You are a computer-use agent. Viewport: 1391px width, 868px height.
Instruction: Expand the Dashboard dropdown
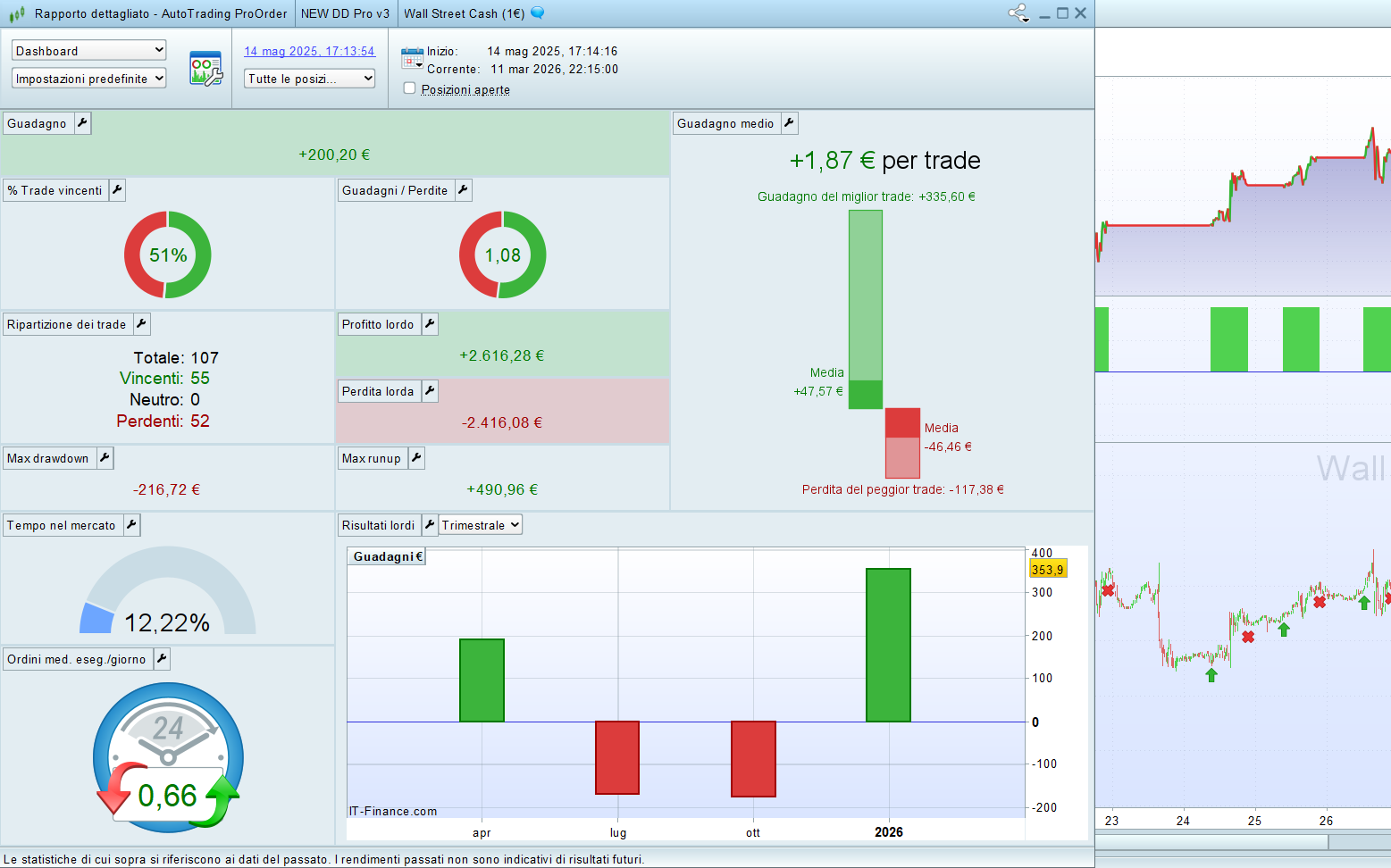(x=89, y=51)
